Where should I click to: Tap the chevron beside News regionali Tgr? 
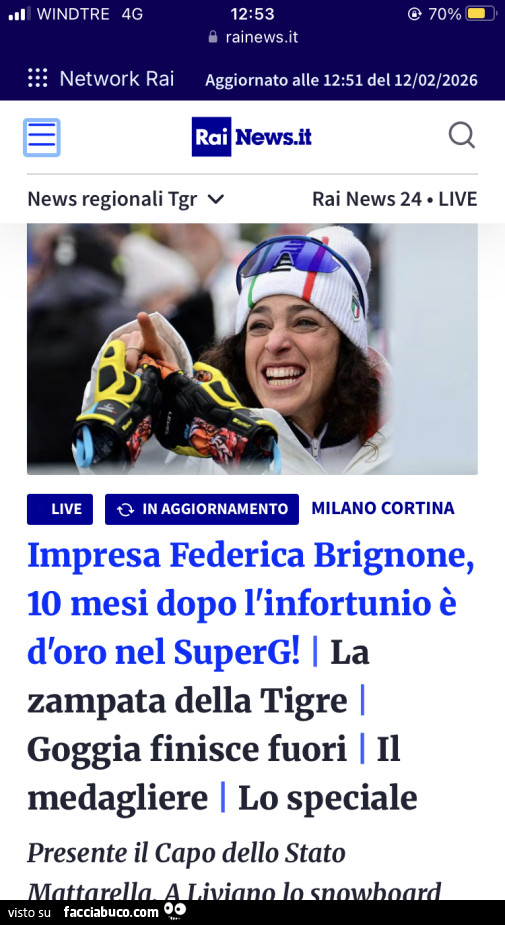click(217, 199)
